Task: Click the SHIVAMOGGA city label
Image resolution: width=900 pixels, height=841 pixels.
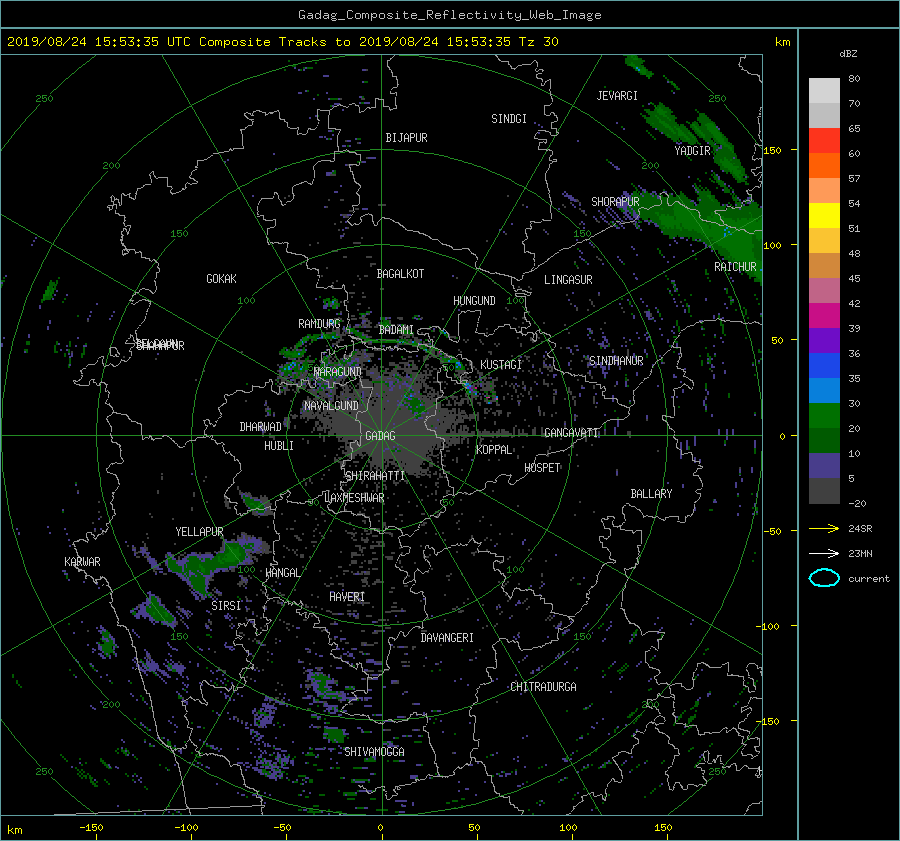Action: [x=374, y=752]
